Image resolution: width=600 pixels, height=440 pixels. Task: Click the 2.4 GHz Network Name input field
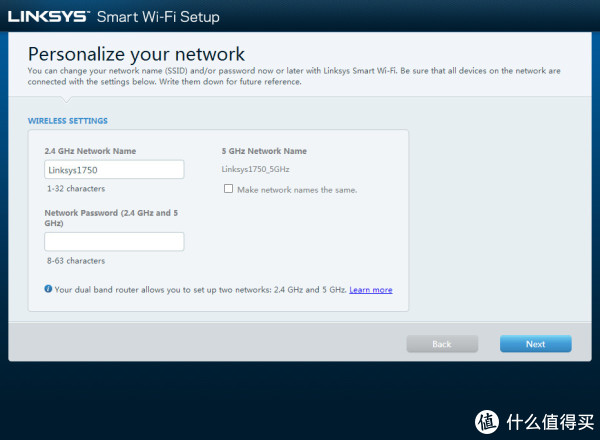click(114, 169)
